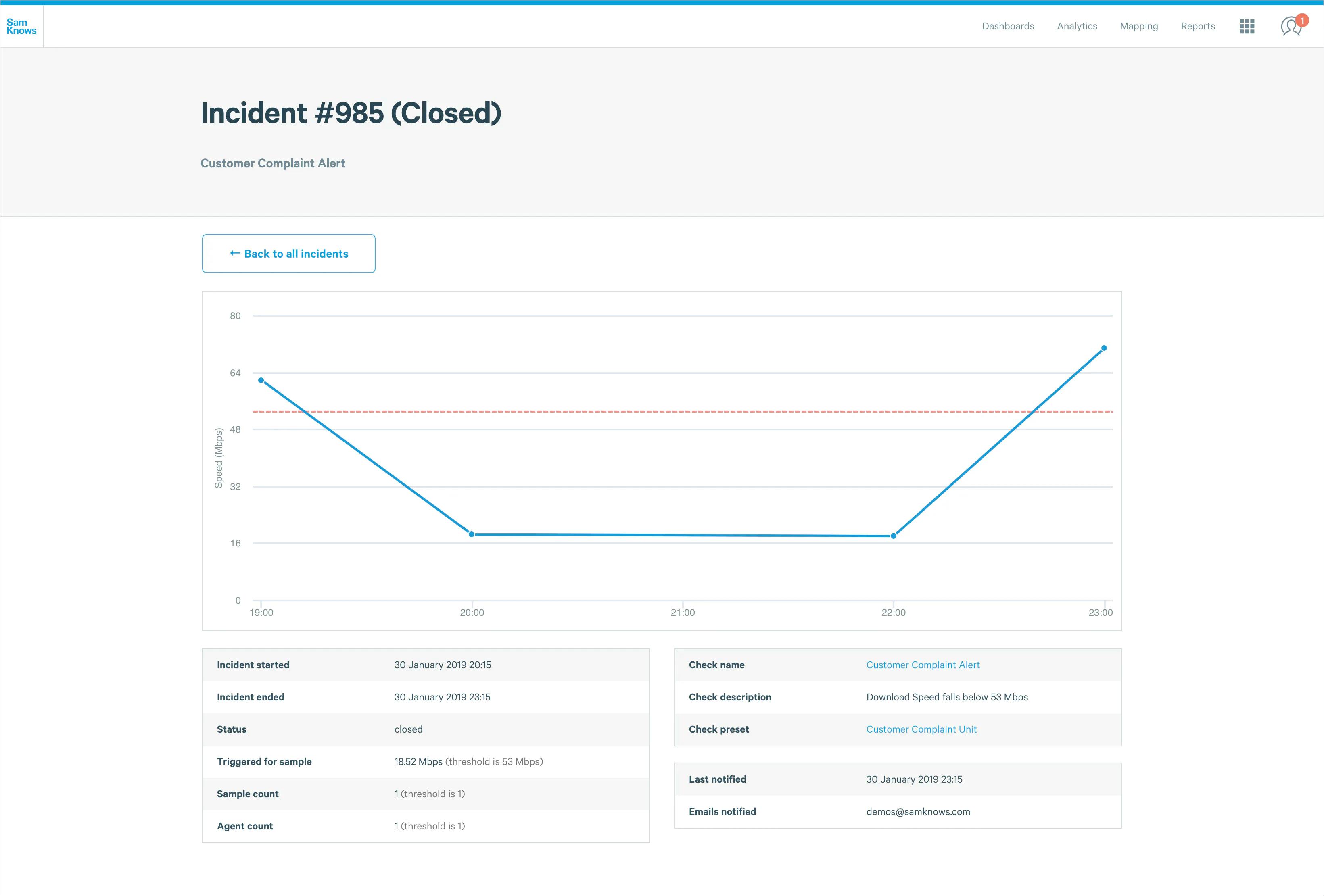Click the Sample count label

pyautogui.click(x=247, y=794)
